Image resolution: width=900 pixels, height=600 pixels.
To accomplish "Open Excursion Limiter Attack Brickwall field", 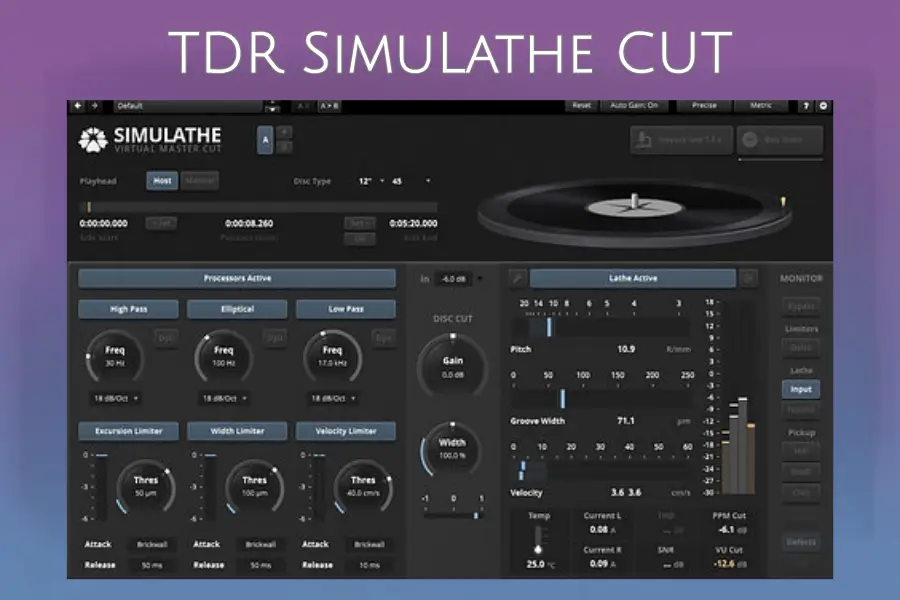I will tap(152, 544).
